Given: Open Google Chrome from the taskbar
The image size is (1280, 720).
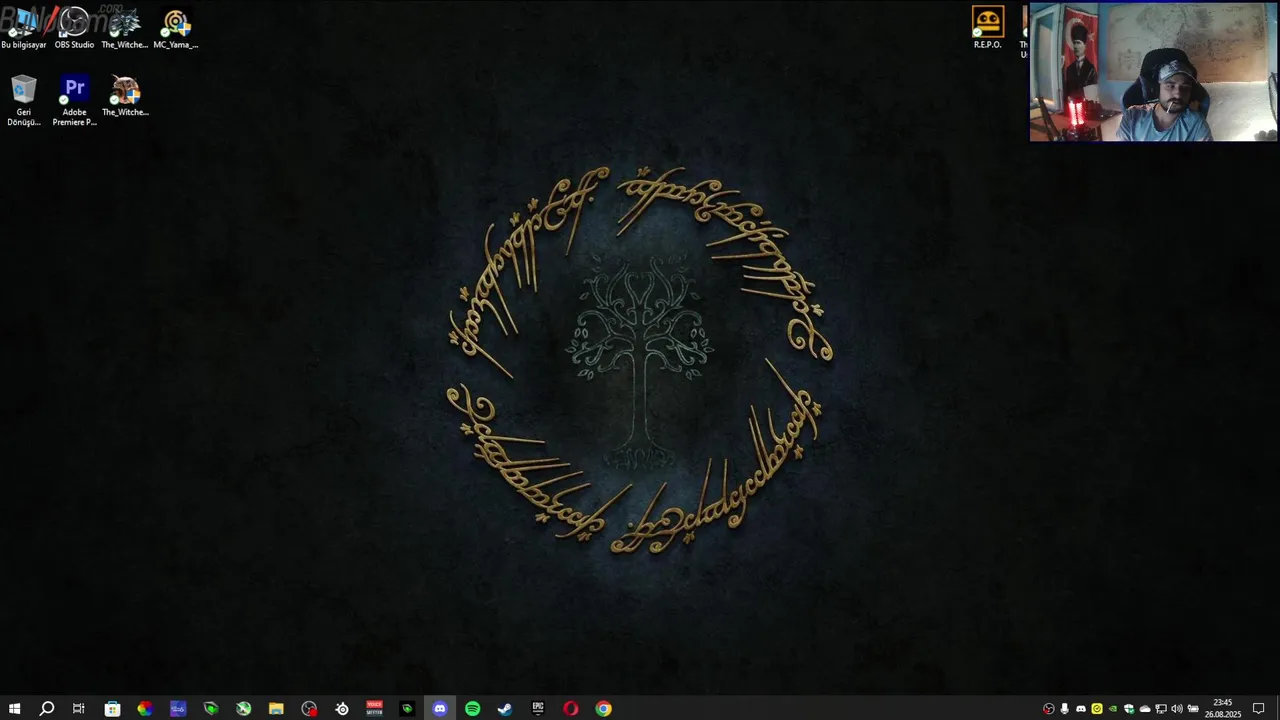Looking at the screenshot, I should pyautogui.click(x=603, y=708).
